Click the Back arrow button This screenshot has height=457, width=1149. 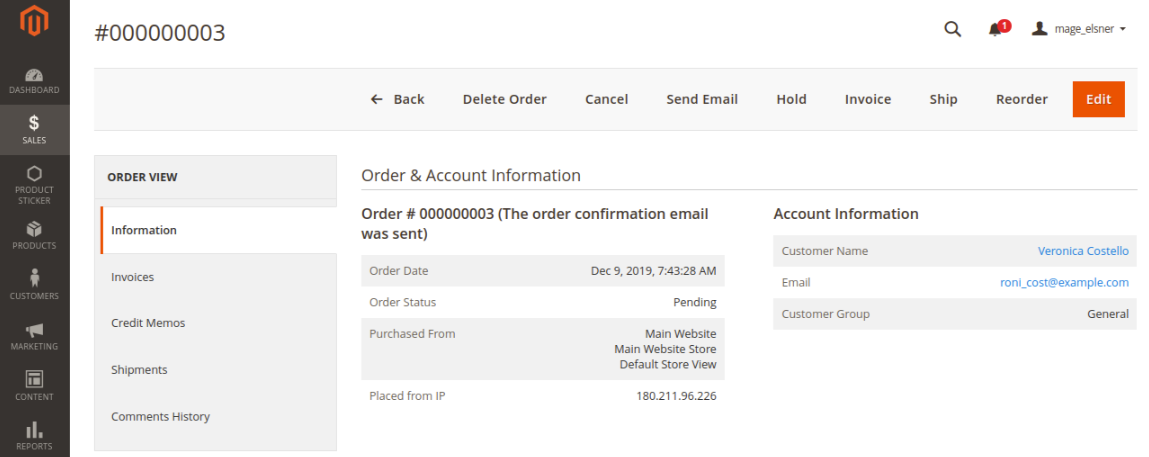(x=398, y=99)
